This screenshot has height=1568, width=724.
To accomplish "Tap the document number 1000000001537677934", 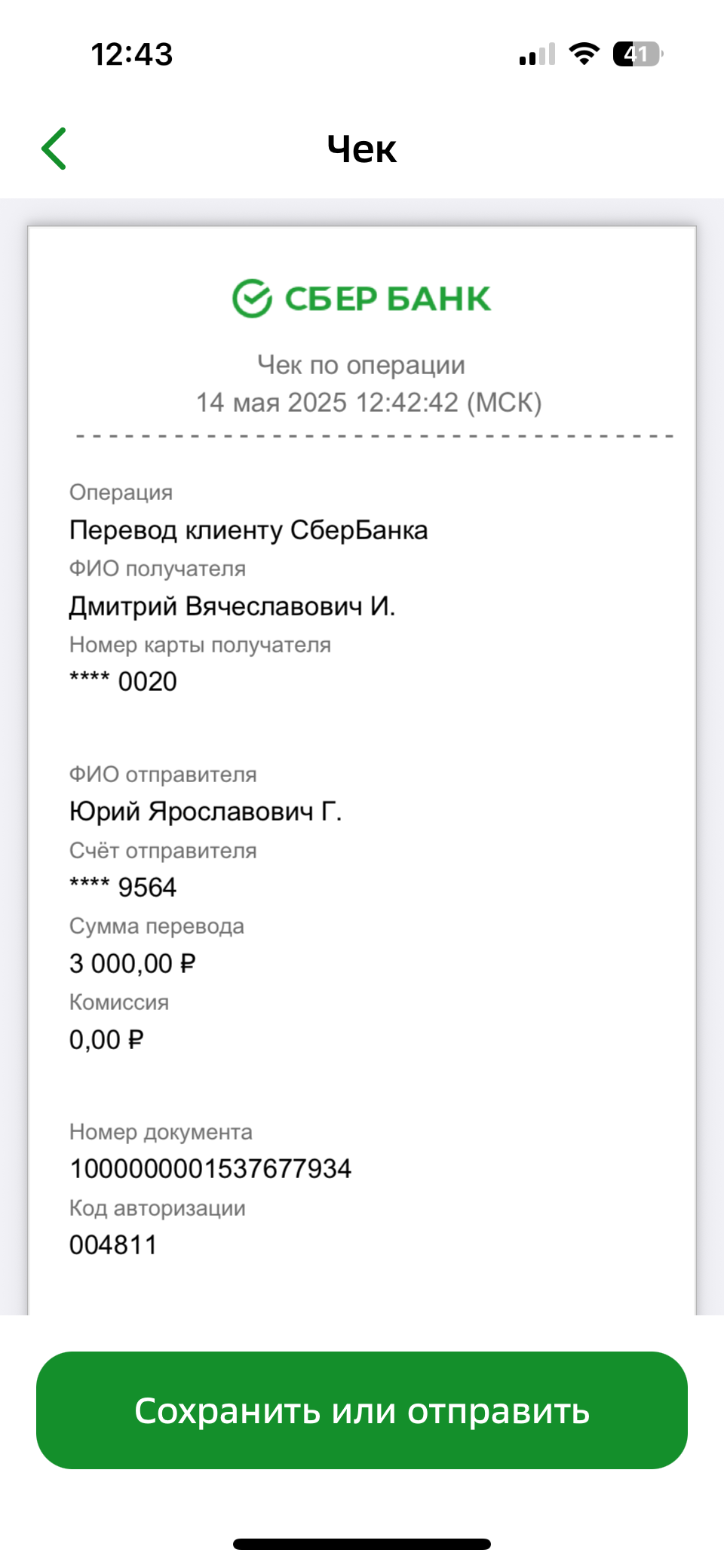I will click(x=210, y=1168).
